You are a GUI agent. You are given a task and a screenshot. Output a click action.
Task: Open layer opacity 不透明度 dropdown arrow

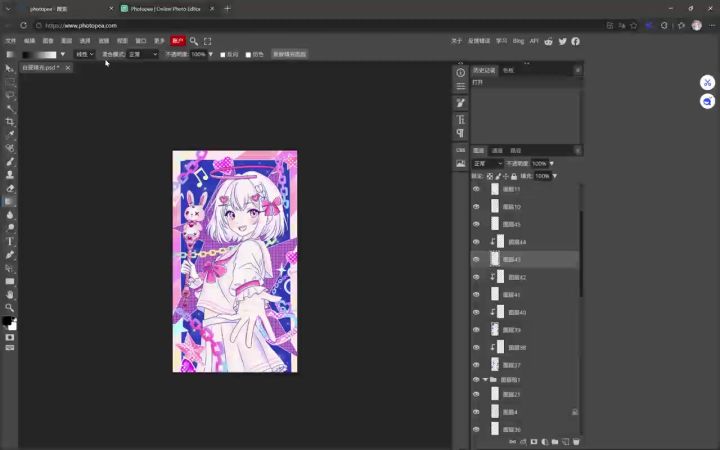click(x=551, y=163)
